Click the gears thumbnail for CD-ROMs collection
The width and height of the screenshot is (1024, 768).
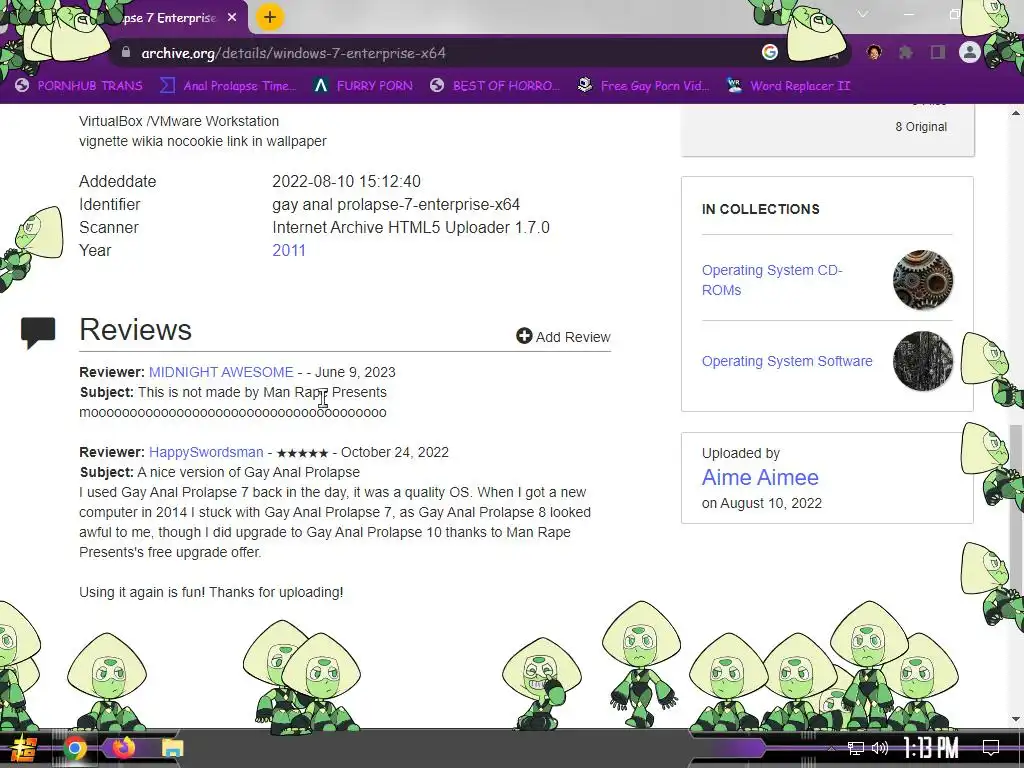click(x=923, y=280)
